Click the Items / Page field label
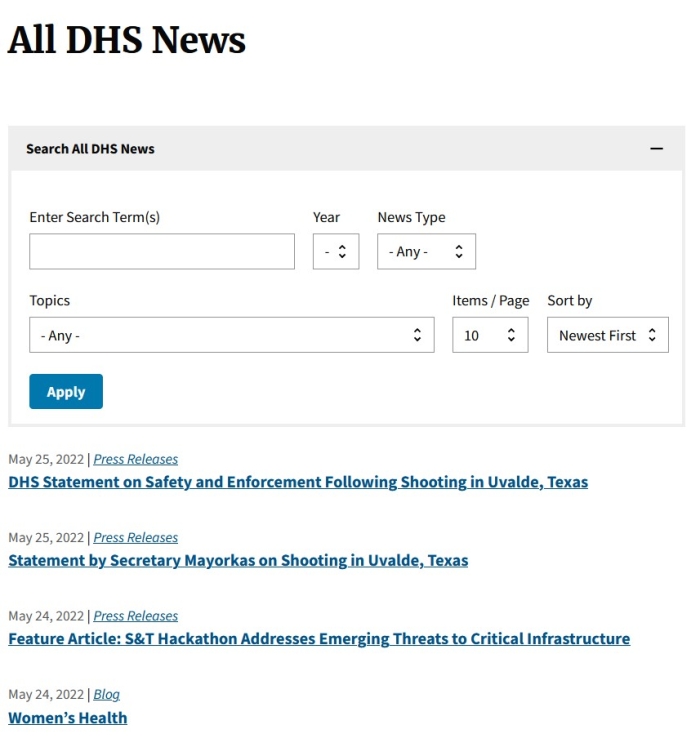Screen dimensions: 700x756 point(491,300)
